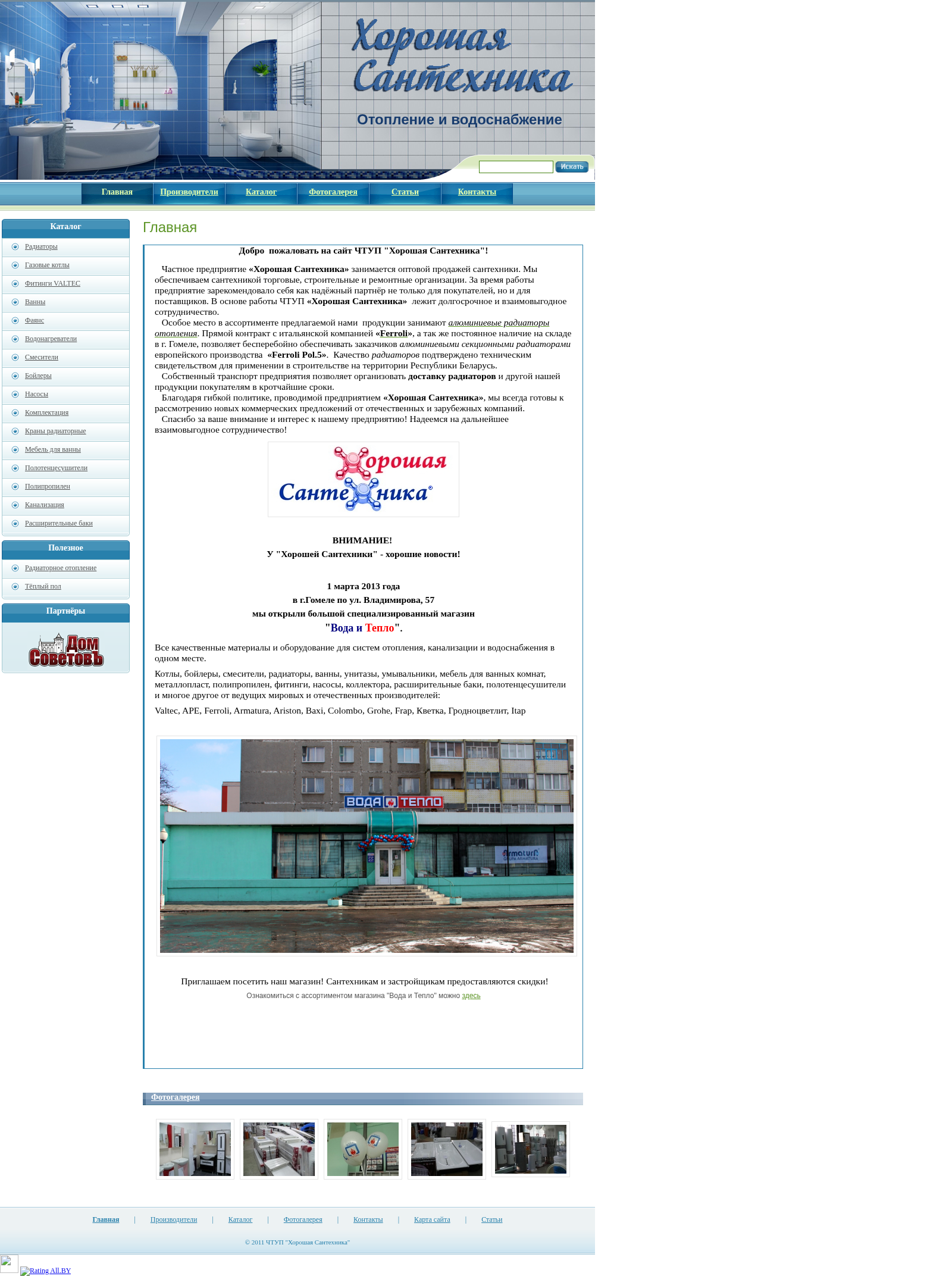Open the gallery thumbnail with balloons
952x1276 pixels.
(363, 1149)
